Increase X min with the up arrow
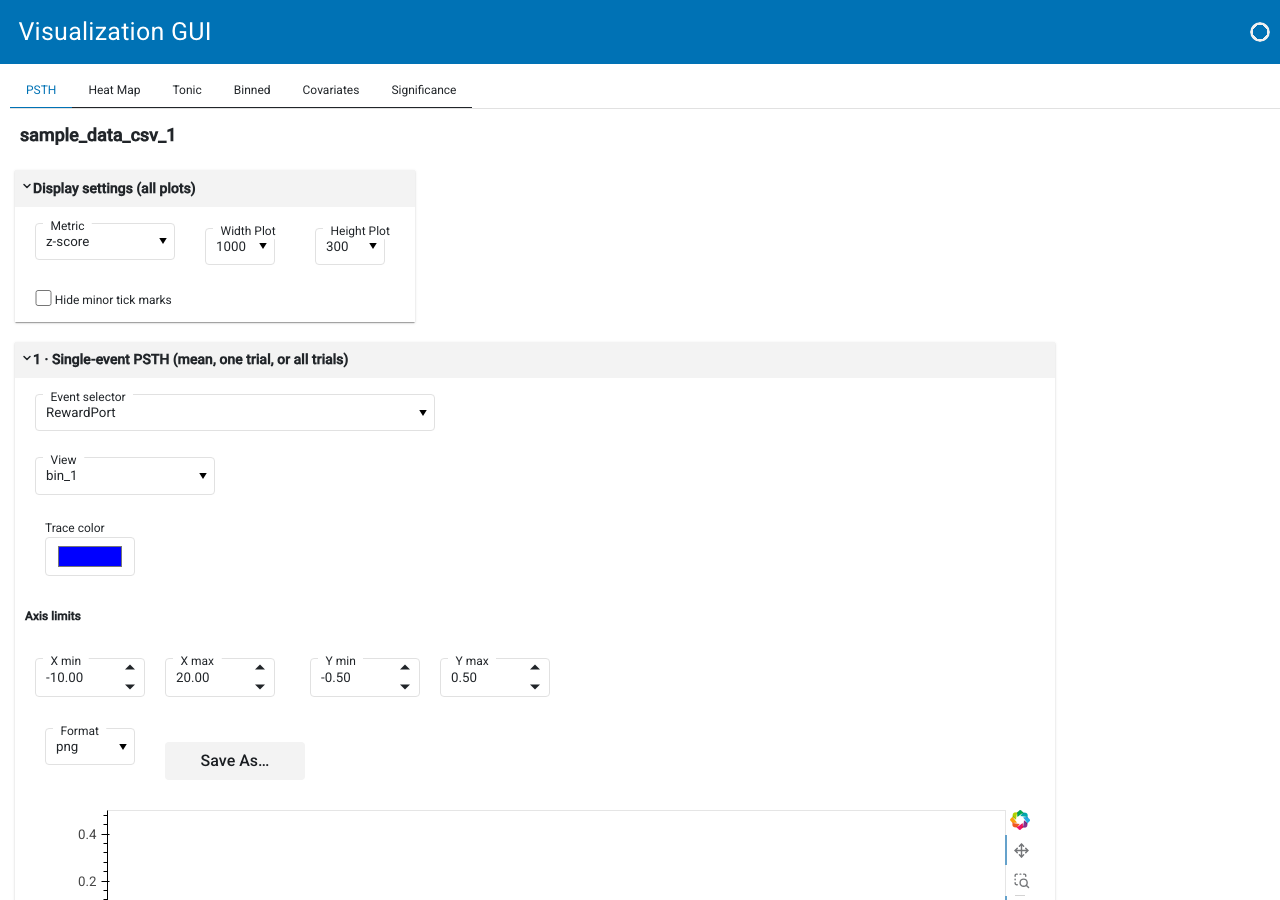Image resolution: width=1280 pixels, height=900 pixels. pyautogui.click(x=130, y=668)
